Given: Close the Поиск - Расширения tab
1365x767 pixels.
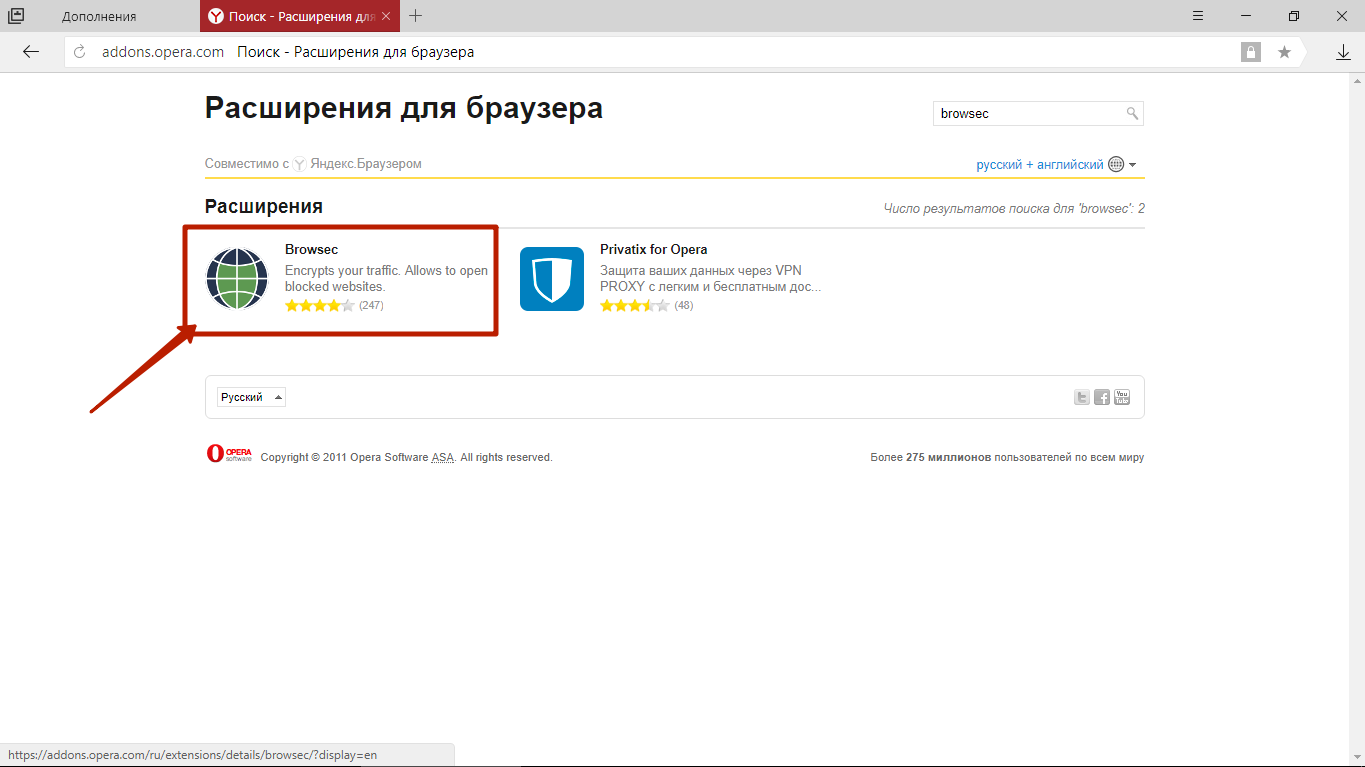Looking at the screenshot, I should [386, 16].
